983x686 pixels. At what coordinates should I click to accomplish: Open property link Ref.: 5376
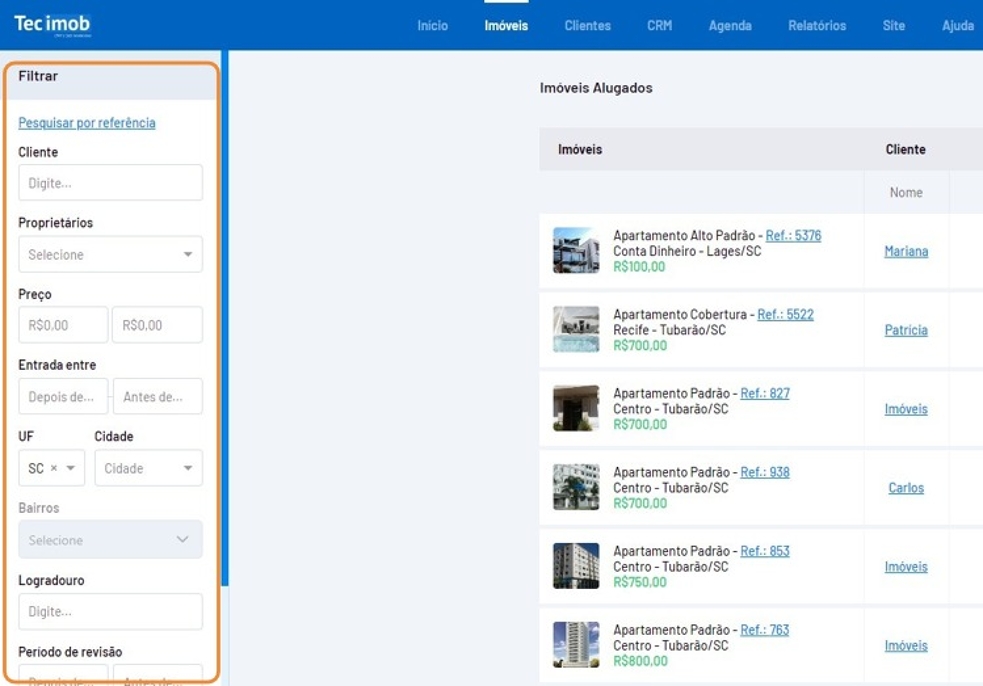click(x=793, y=236)
